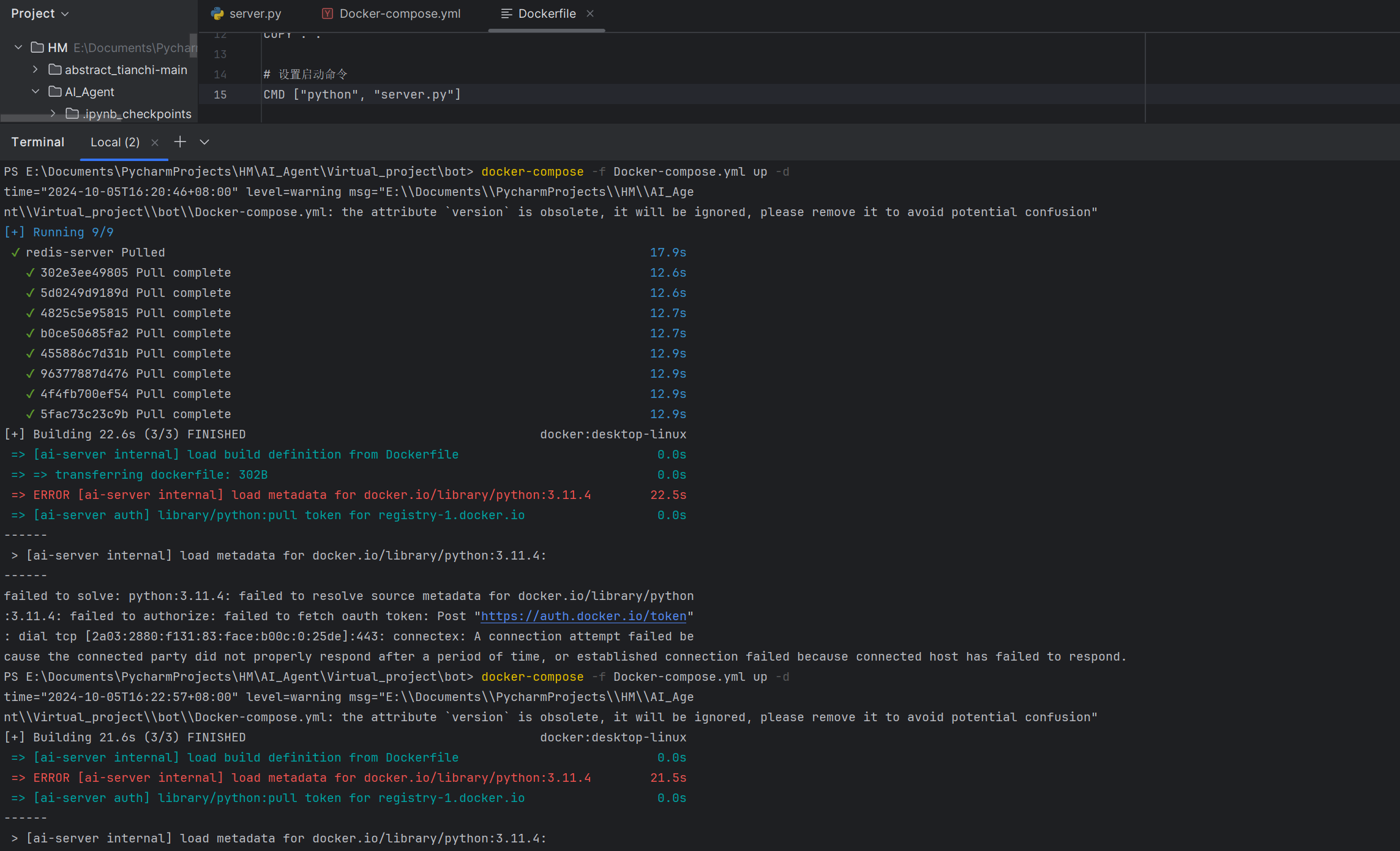Open the terminal session options dropdown
The image size is (1400, 851).
tap(204, 142)
